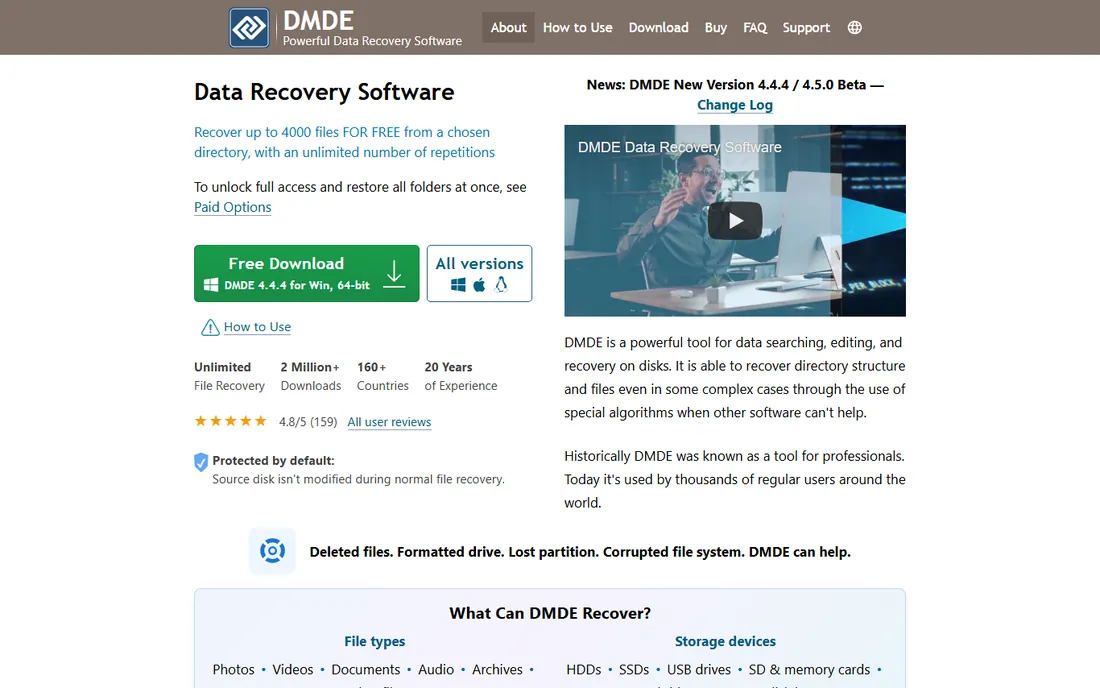Image resolution: width=1100 pixels, height=688 pixels.
Task: Open the Buy menu item
Action: 716,27
